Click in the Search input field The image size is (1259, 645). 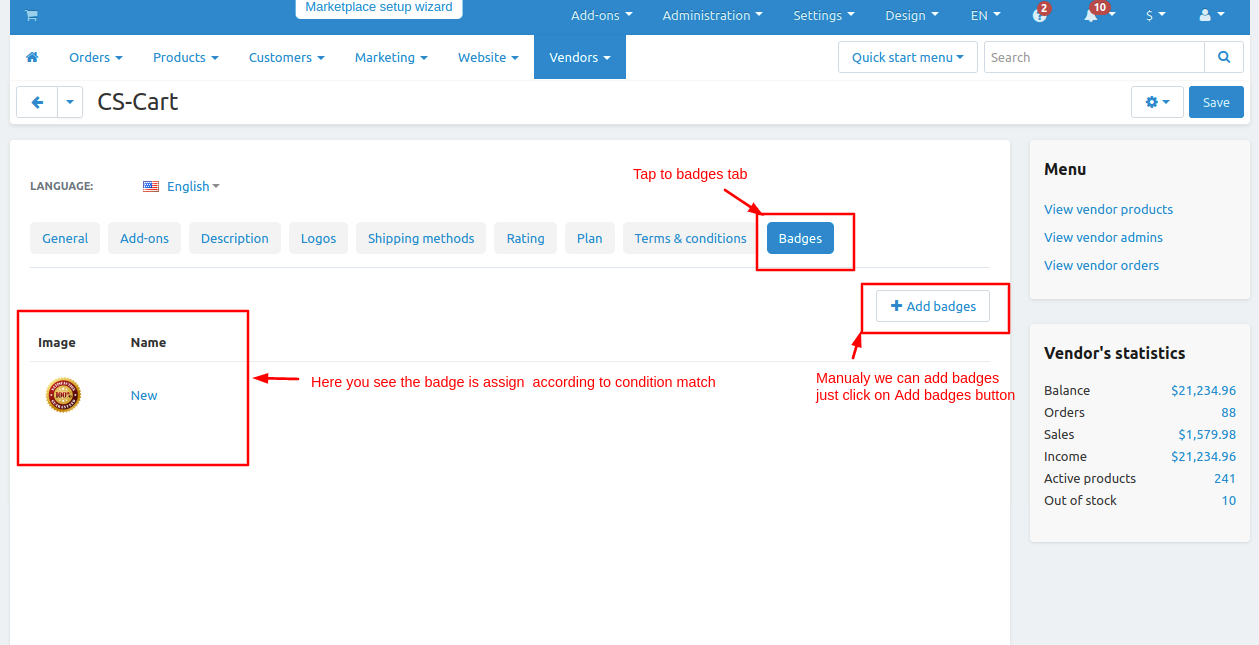coord(1094,57)
